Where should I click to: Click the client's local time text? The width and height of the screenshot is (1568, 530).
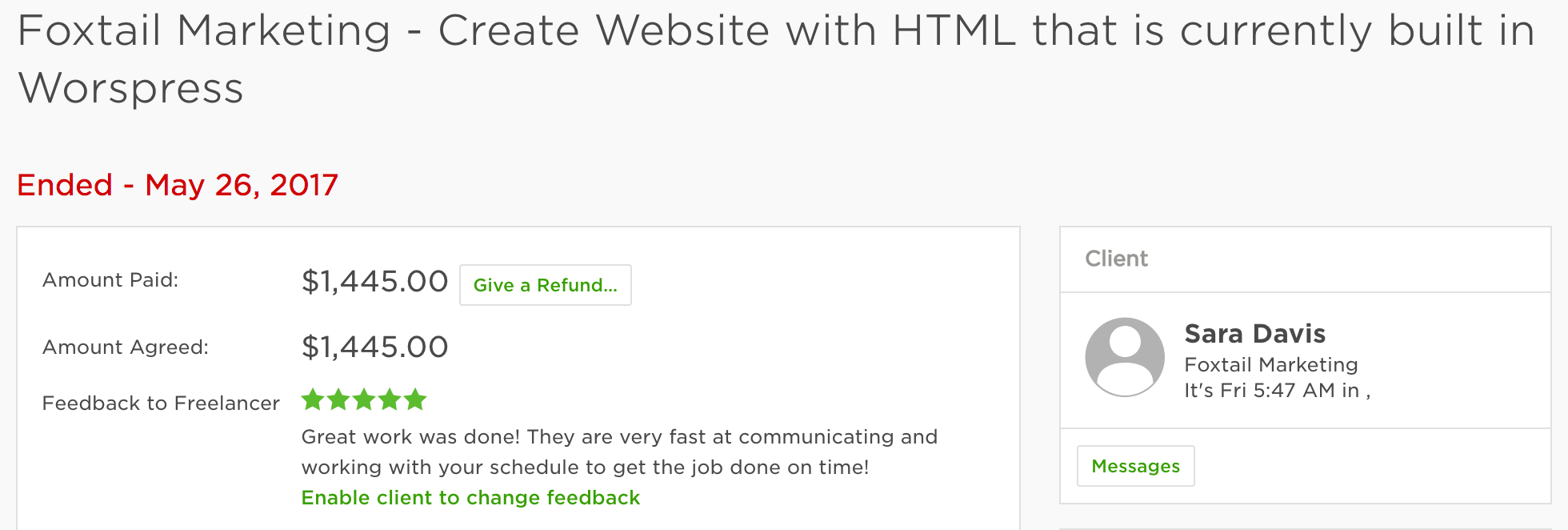coord(1278,391)
